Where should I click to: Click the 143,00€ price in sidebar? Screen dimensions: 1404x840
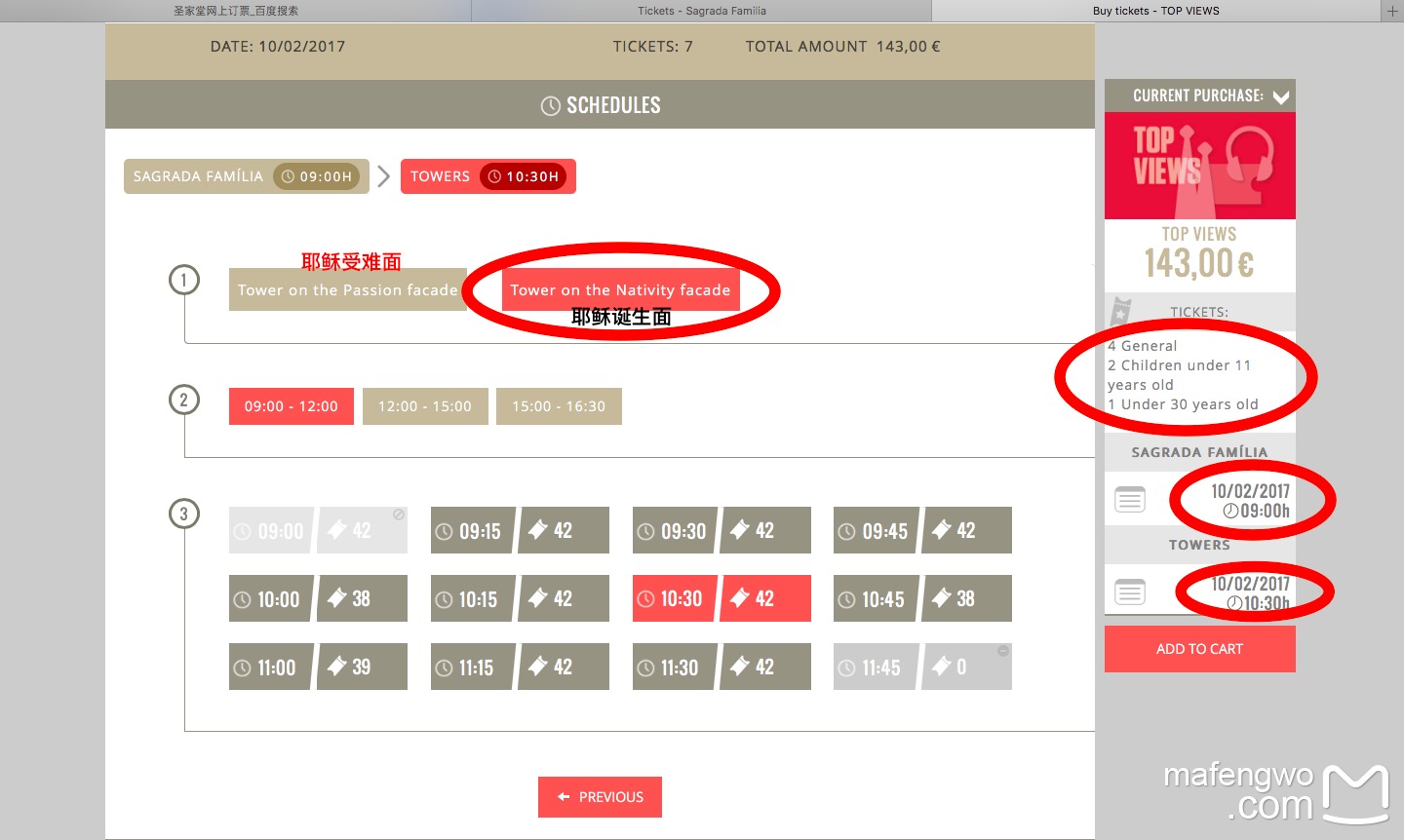[x=1199, y=263]
